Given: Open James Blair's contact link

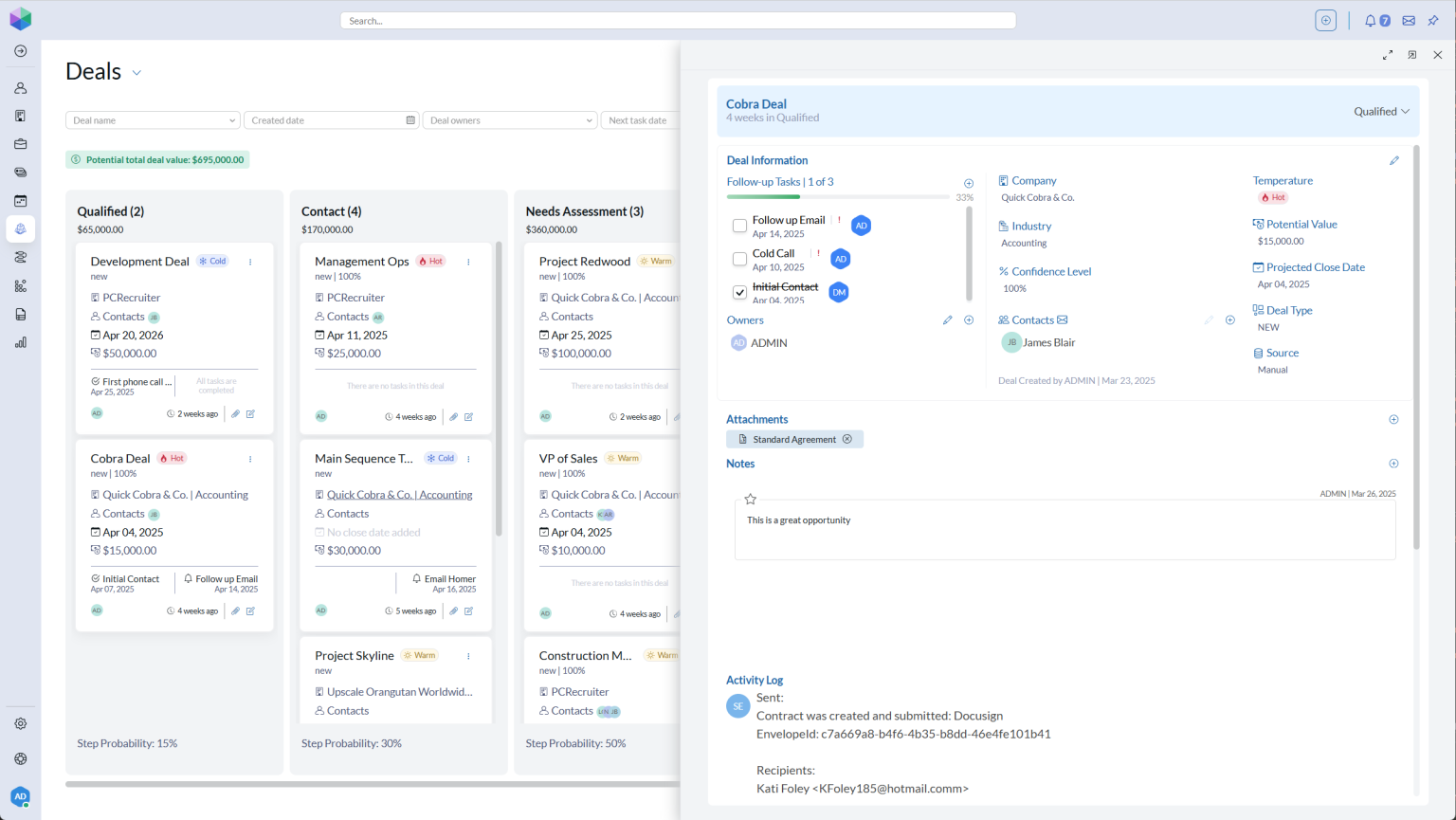Looking at the screenshot, I should [x=1049, y=341].
